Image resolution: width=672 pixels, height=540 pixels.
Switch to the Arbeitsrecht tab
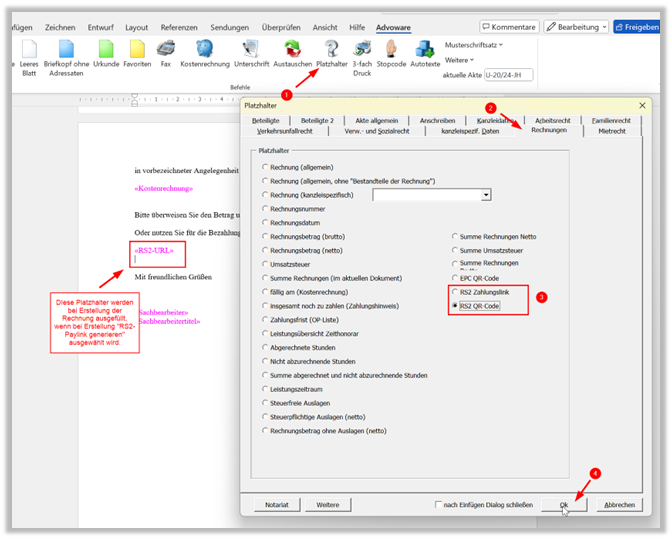click(x=553, y=120)
